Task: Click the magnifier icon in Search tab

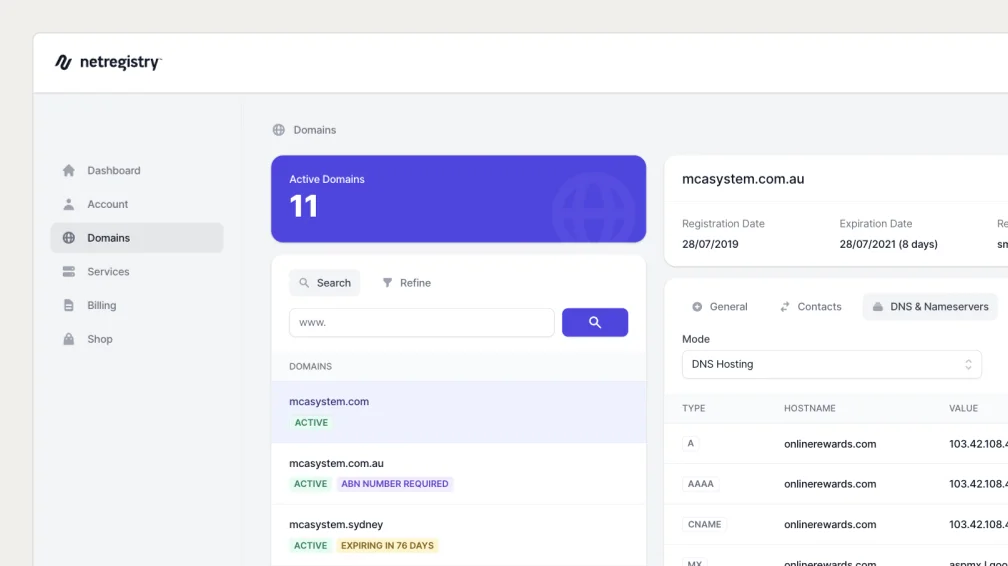Action: click(304, 282)
